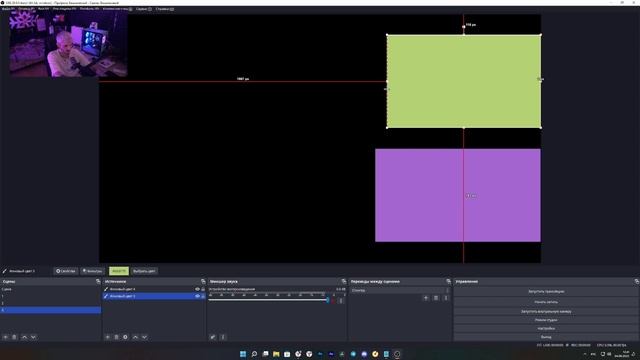The width and height of the screenshot is (640, 360).
Task: Undock the Sources panel with float icon
Action: [203, 281]
